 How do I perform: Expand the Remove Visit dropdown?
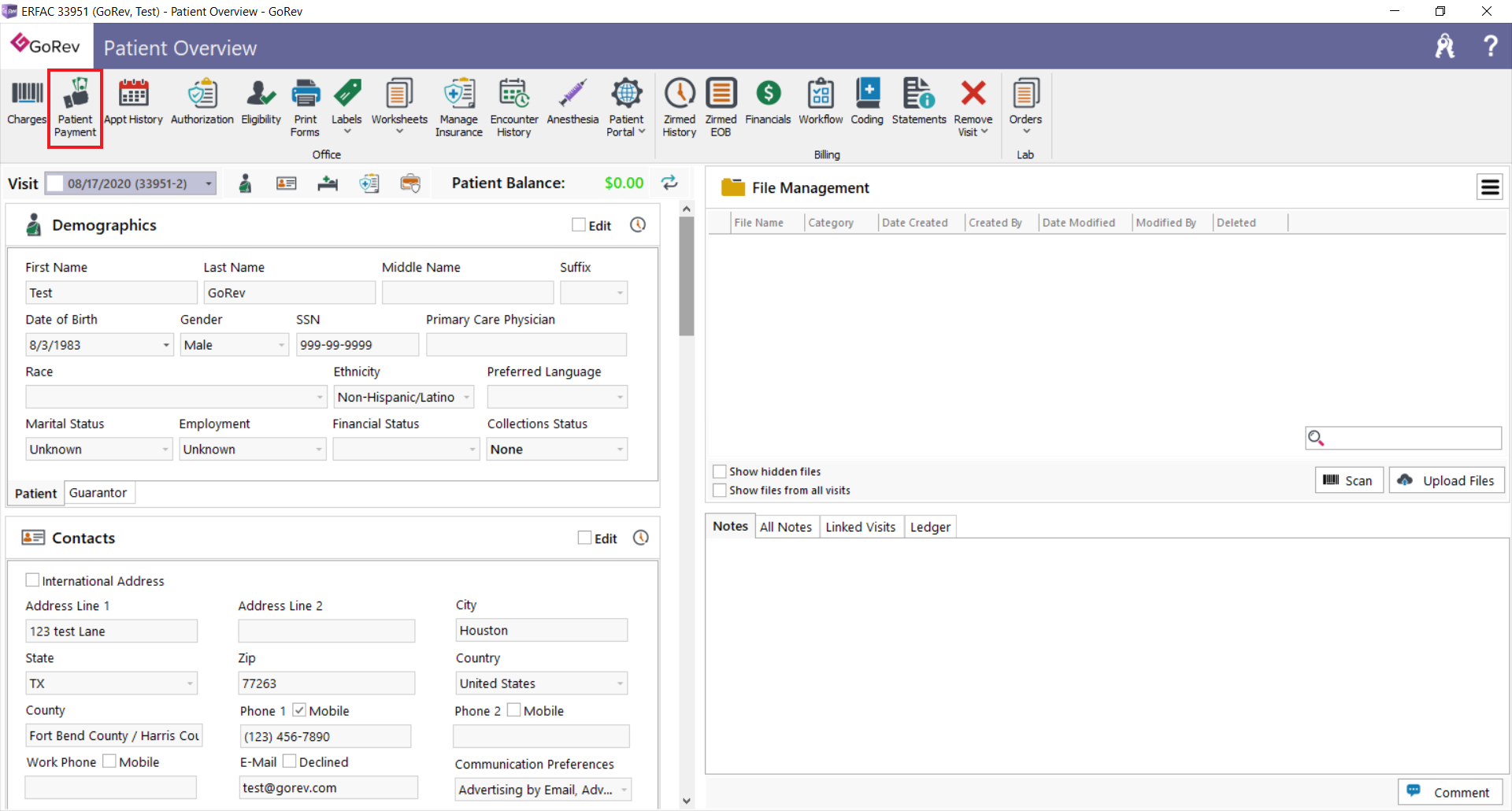click(x=984, y=131)
